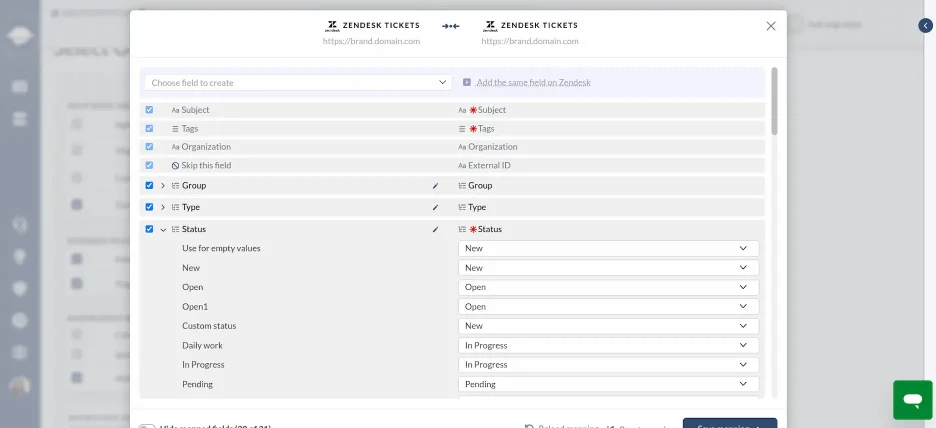This screenshot has width=936, height=428.
Task: Click the red asterisk next to target Status
Action: click(x=473, y=229)
